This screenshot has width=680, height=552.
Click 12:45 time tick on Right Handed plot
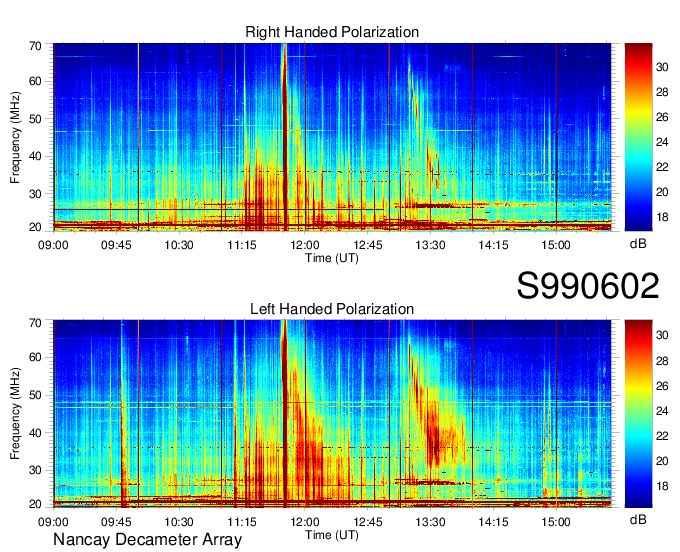pyautogui.click(x=368, y=245)
